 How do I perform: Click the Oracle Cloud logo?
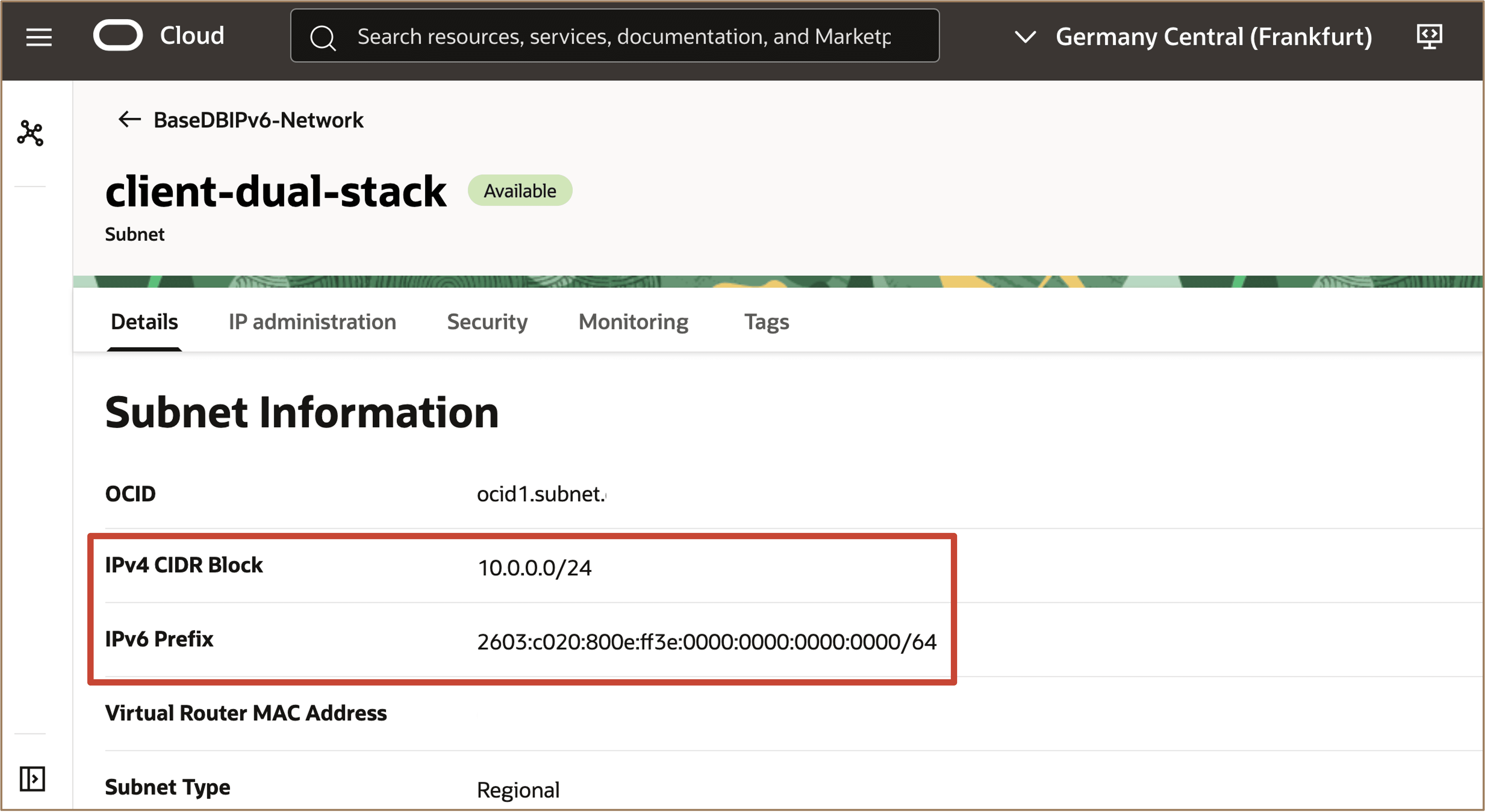118,36
